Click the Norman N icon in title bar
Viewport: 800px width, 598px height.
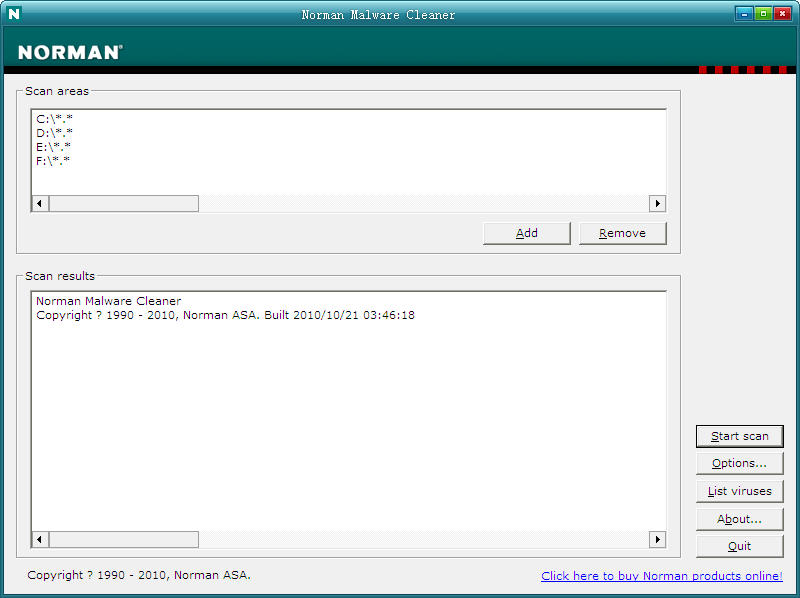(x=14, y=14)
